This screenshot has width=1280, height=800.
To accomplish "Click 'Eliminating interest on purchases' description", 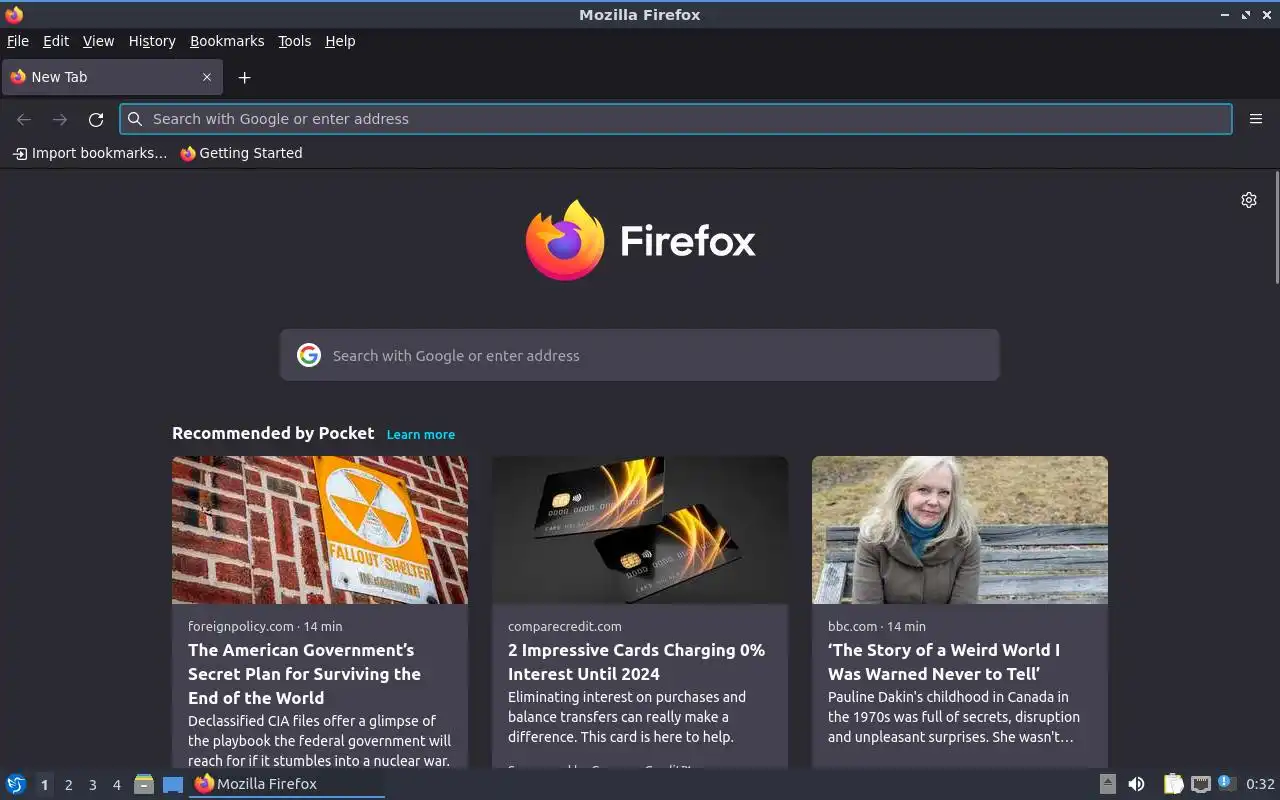I will tap(628, 717).
